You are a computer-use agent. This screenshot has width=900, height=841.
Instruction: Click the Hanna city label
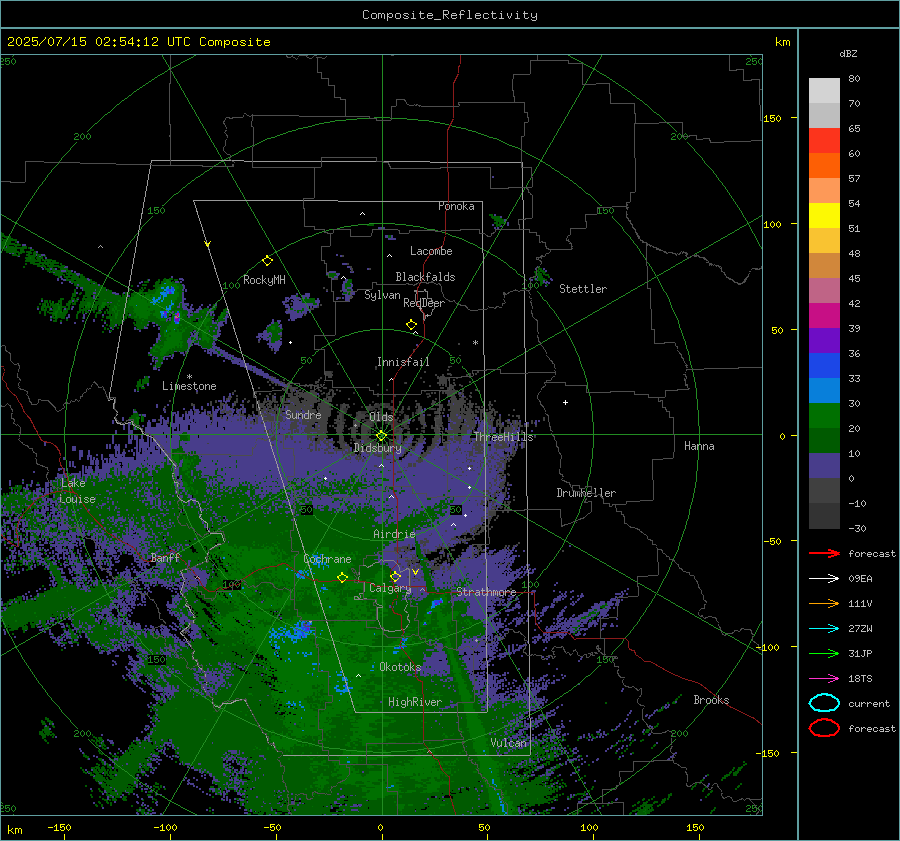[699, 446]
